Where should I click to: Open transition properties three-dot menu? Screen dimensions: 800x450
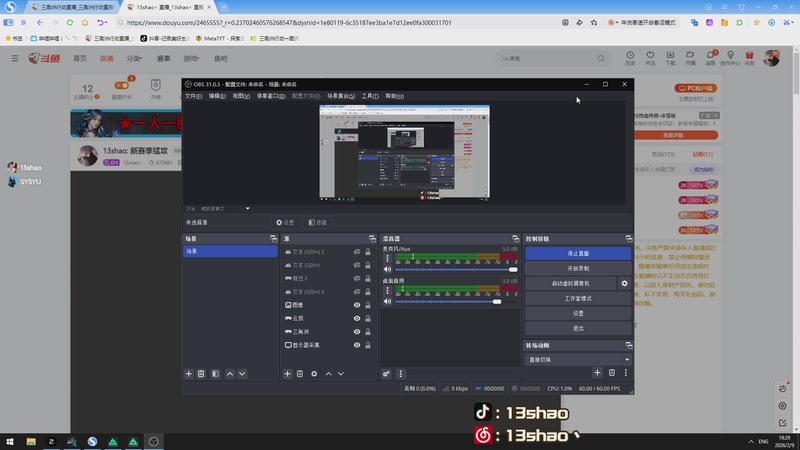click(x=626, y=373)
